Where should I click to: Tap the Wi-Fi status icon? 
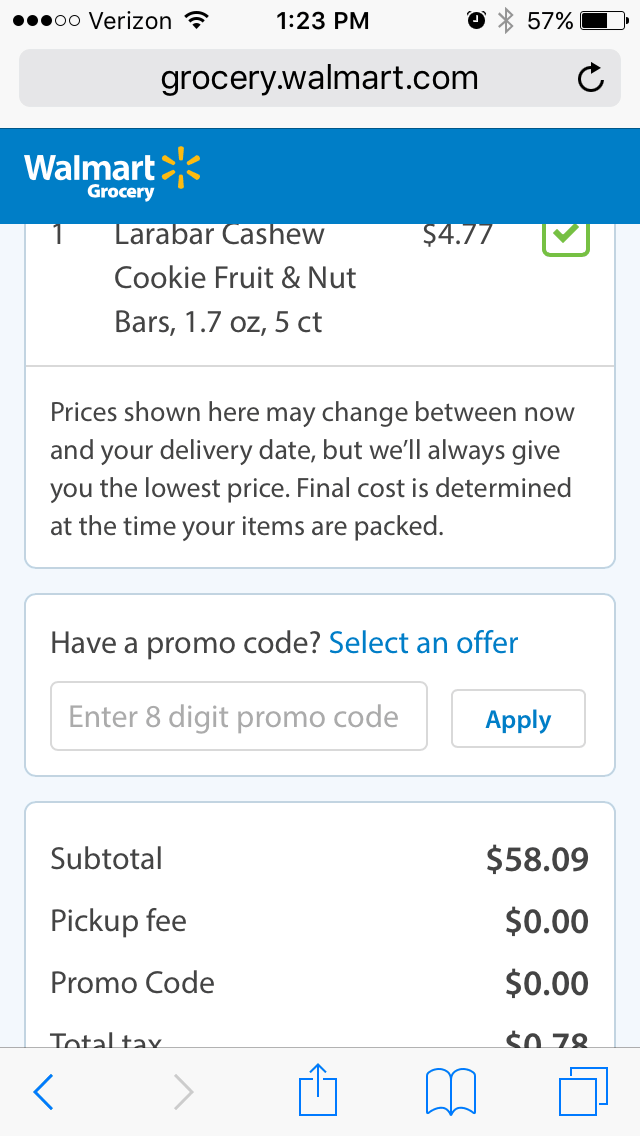194,21
